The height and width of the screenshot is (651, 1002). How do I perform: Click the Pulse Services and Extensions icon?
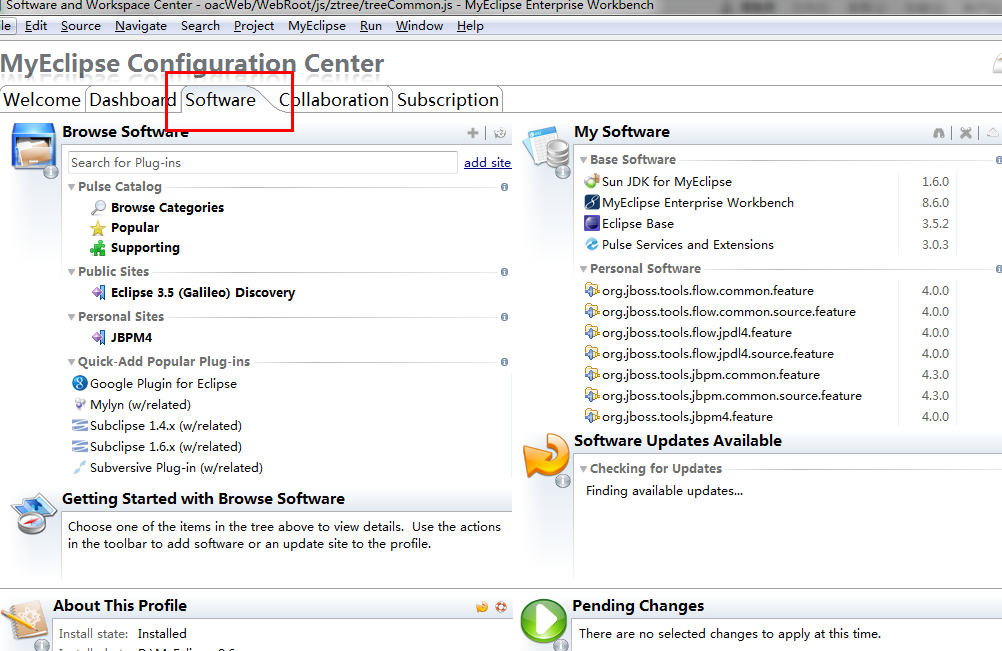[592, 245]
